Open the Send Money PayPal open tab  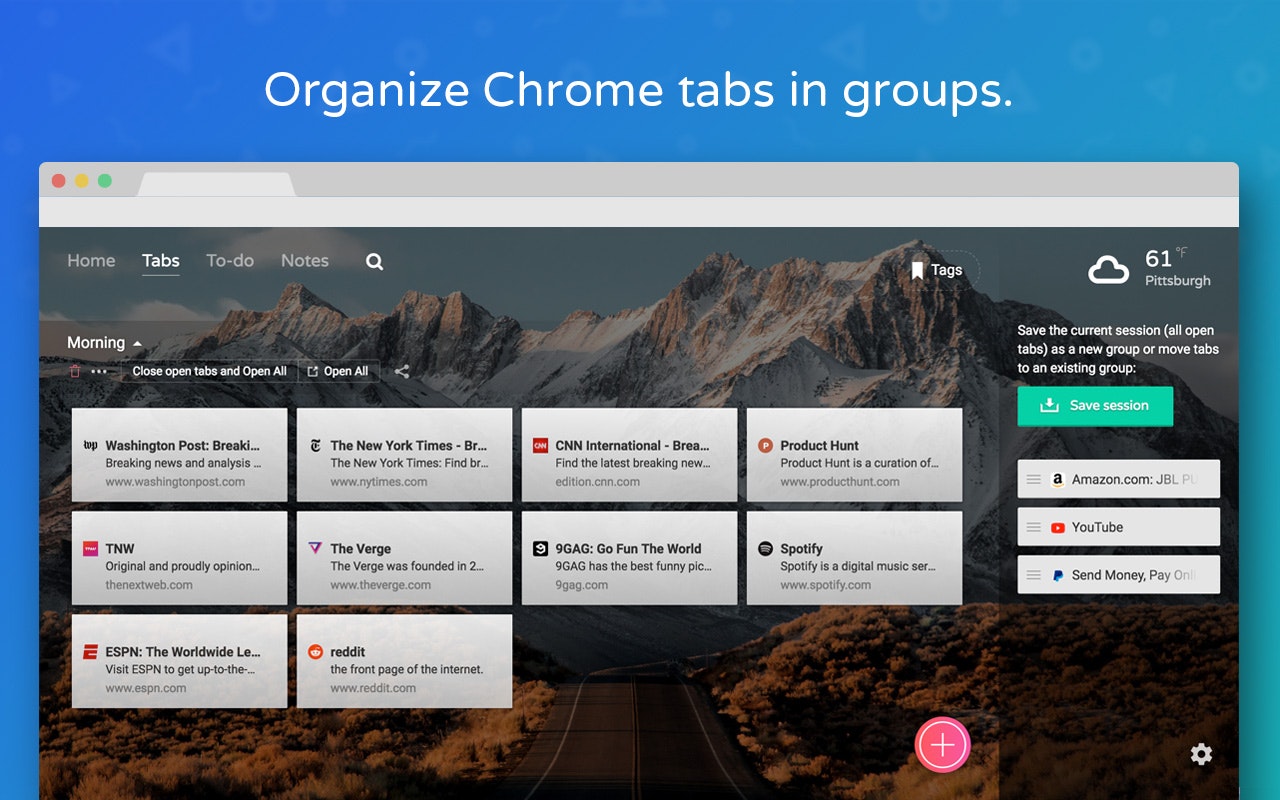(x=1119, y=575)
